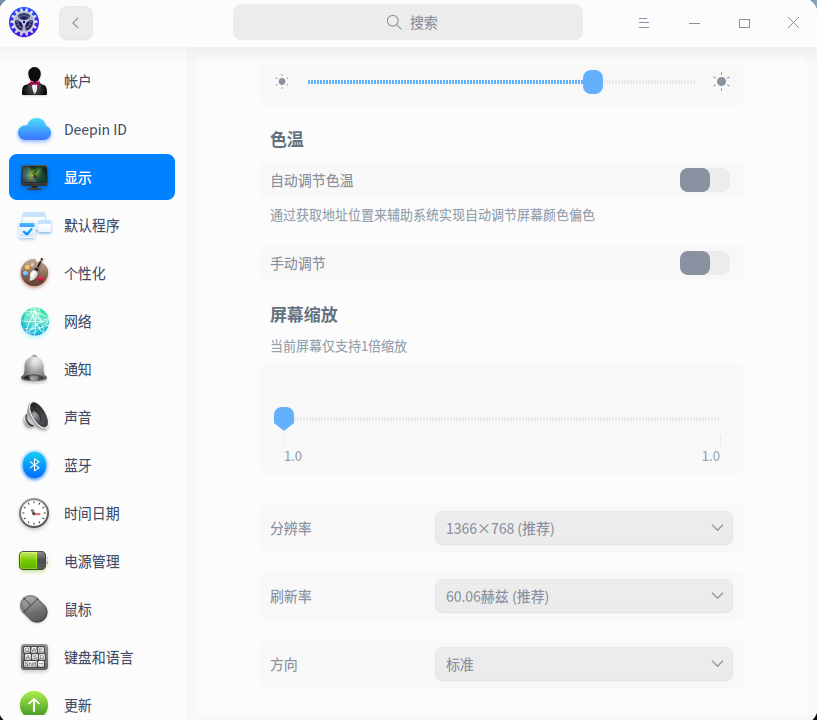The image size is (817, 720).
Task: Click the 分辨率 label
Action: pos(291,529)
